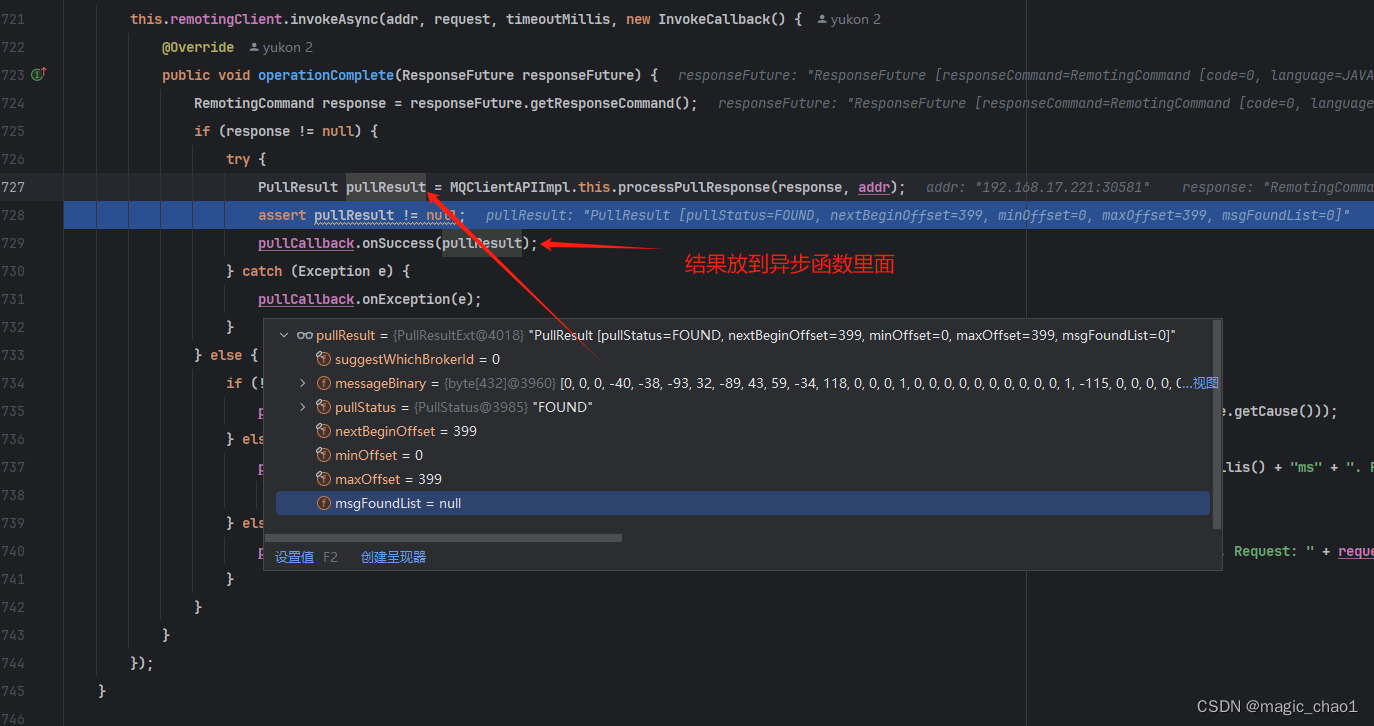Screen dimensions: 1374x726
Task: Click the field icon of maxOffset
Action: [x=323, y=479]
